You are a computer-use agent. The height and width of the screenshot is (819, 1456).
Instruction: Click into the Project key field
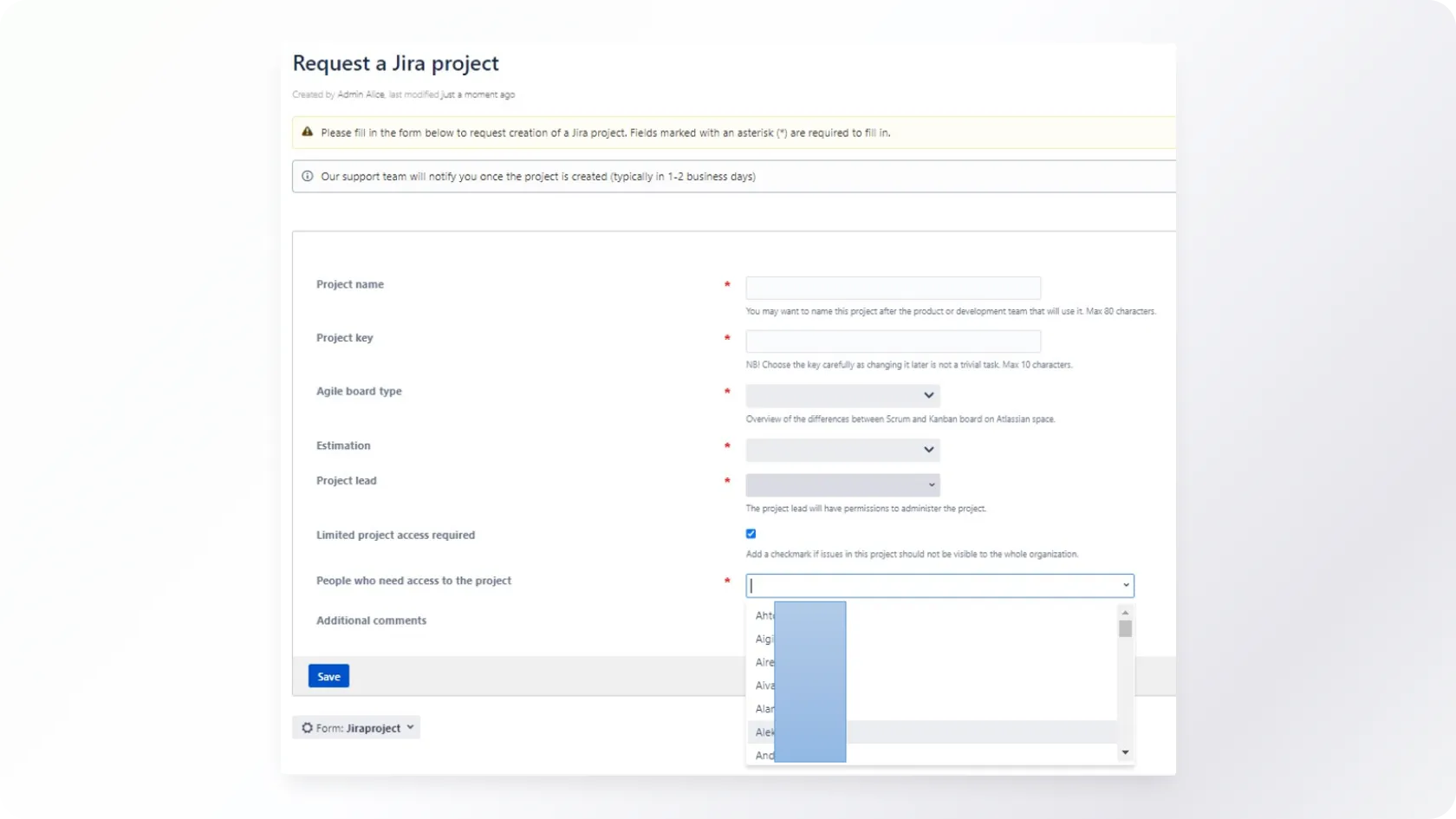[893, 341]
